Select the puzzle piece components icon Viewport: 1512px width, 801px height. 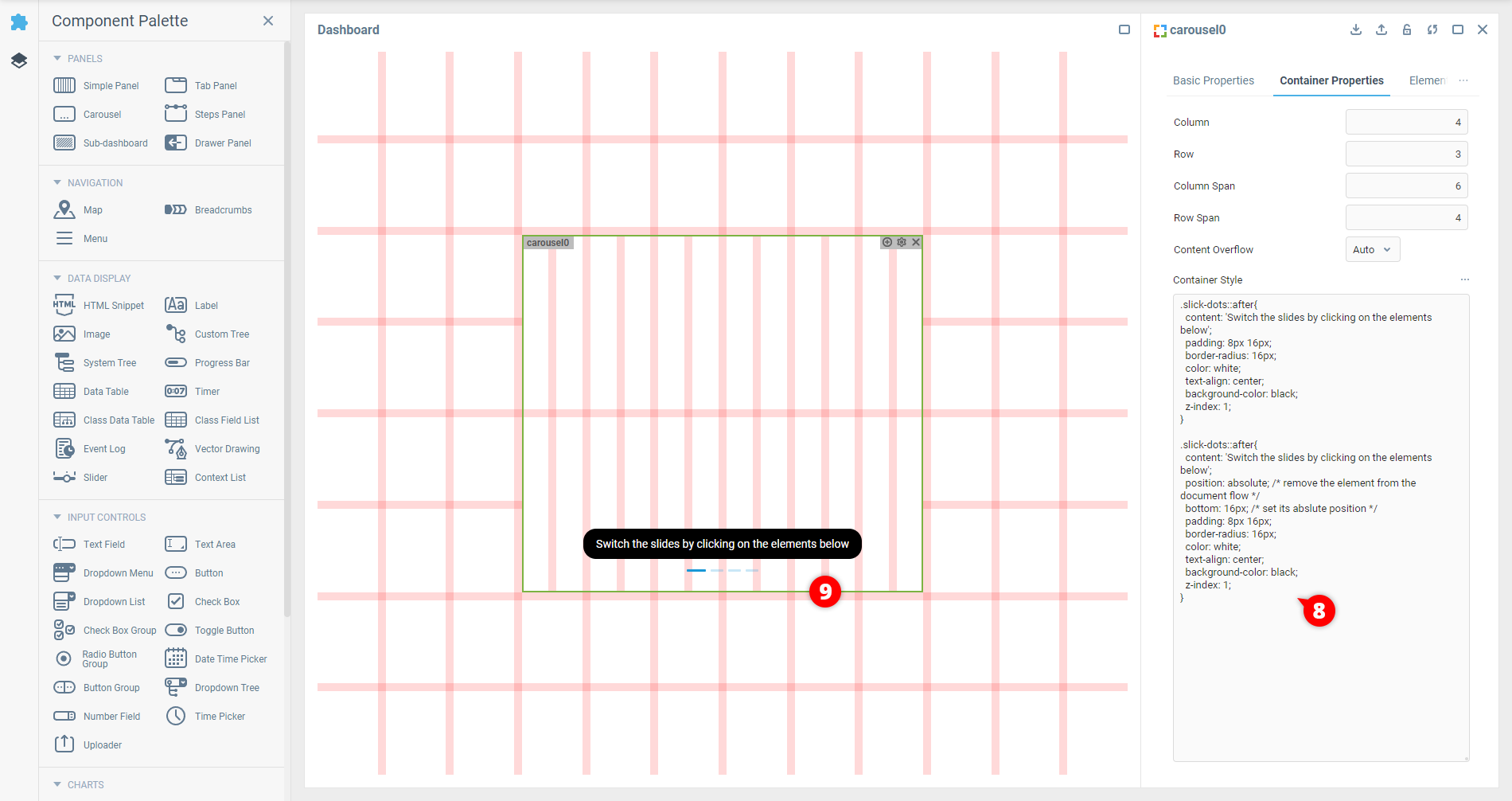pos(19,22)
